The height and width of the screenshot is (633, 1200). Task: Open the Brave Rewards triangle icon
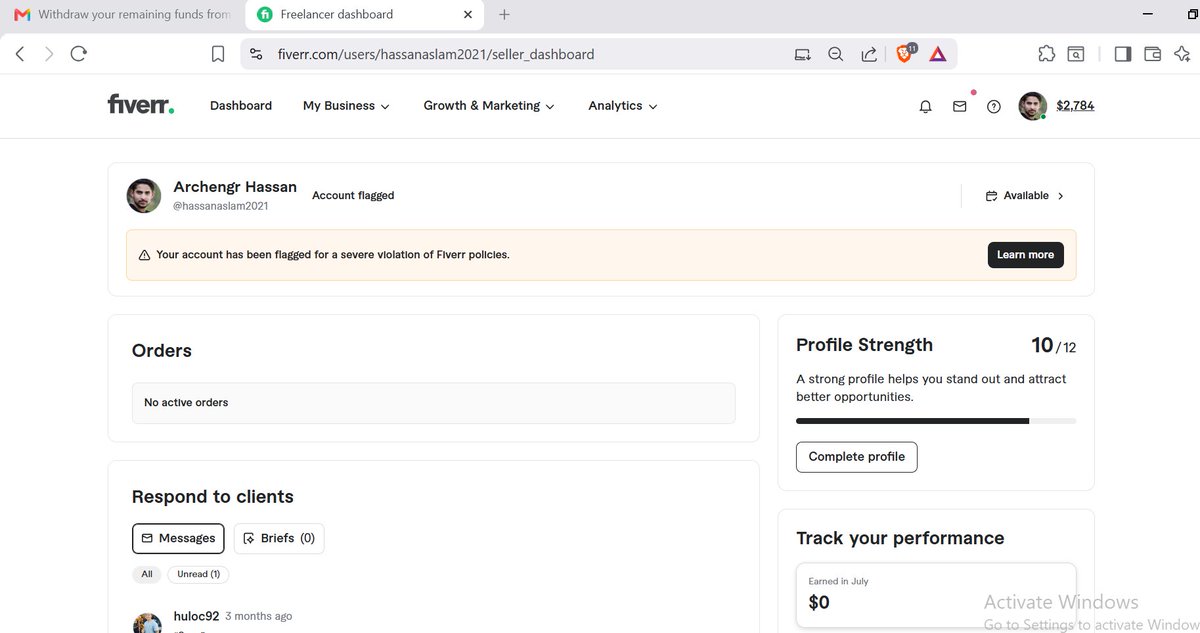[x=938, y=54]
